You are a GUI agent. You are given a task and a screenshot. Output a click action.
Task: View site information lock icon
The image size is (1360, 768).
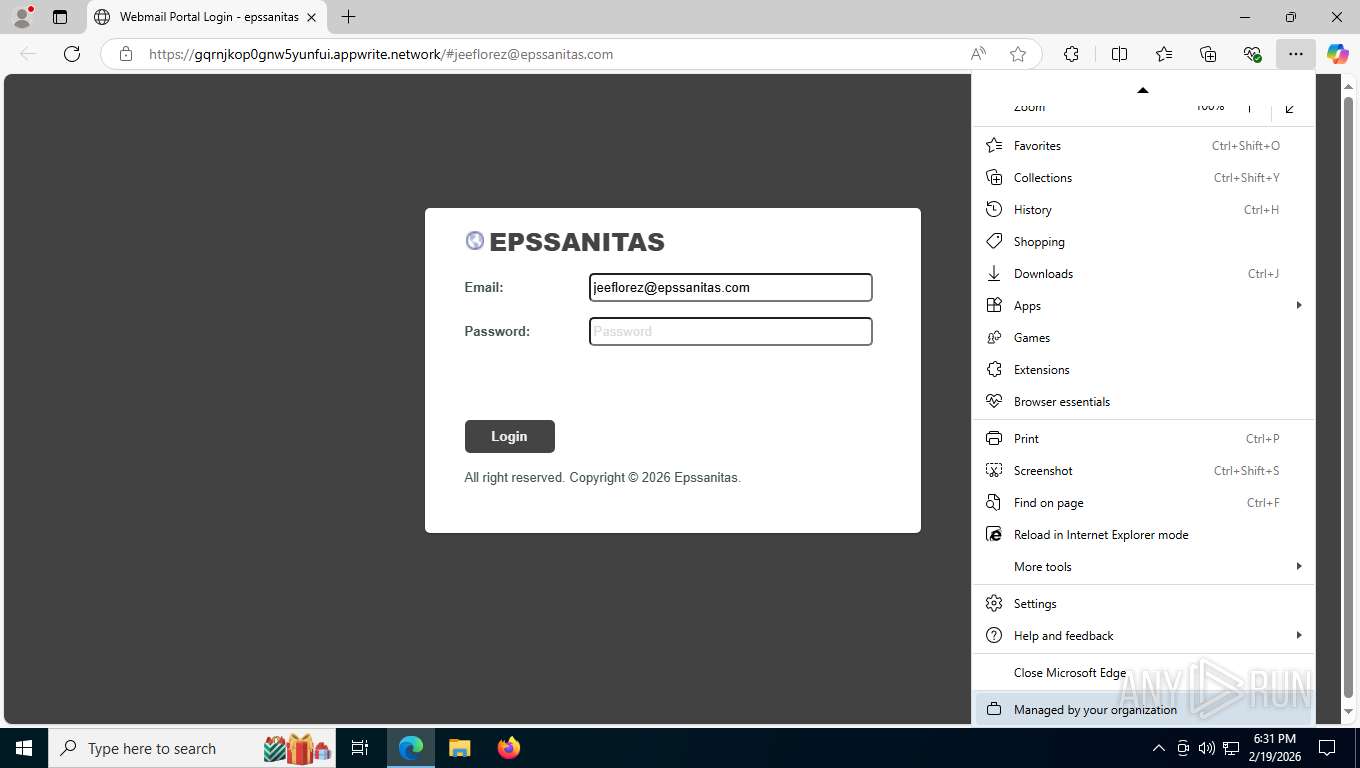pyautogui.click(x=126, y=54)
